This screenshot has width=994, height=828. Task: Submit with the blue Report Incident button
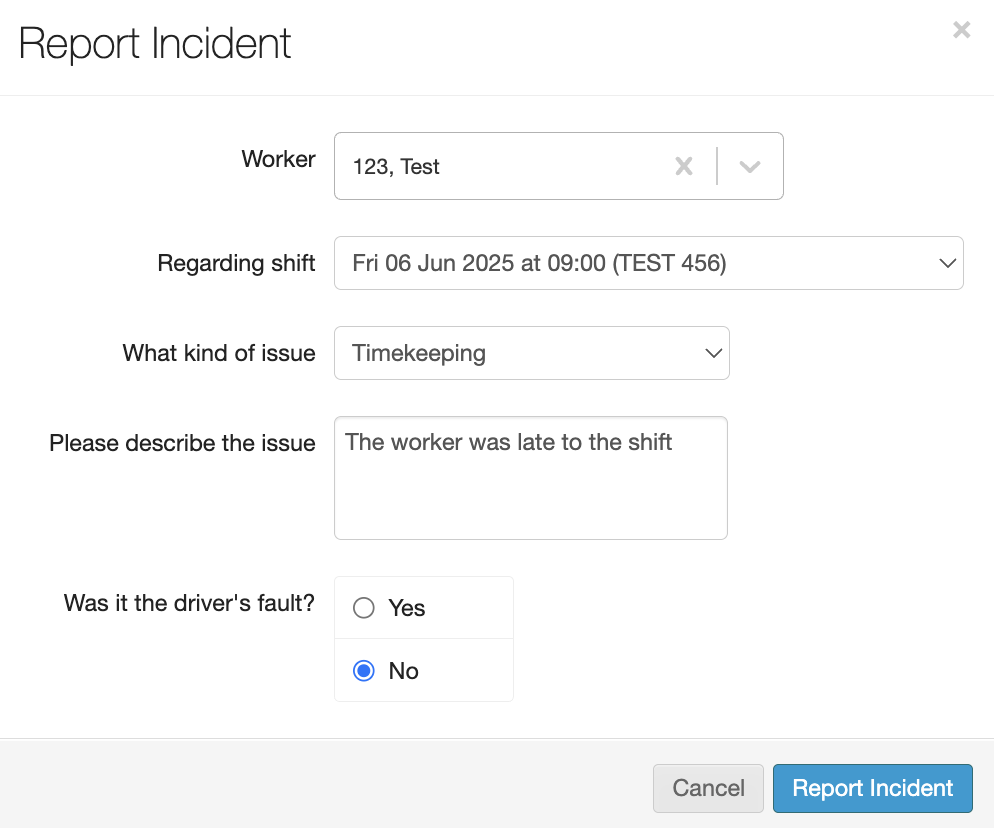pyautogui.click(x=872, y=788)
